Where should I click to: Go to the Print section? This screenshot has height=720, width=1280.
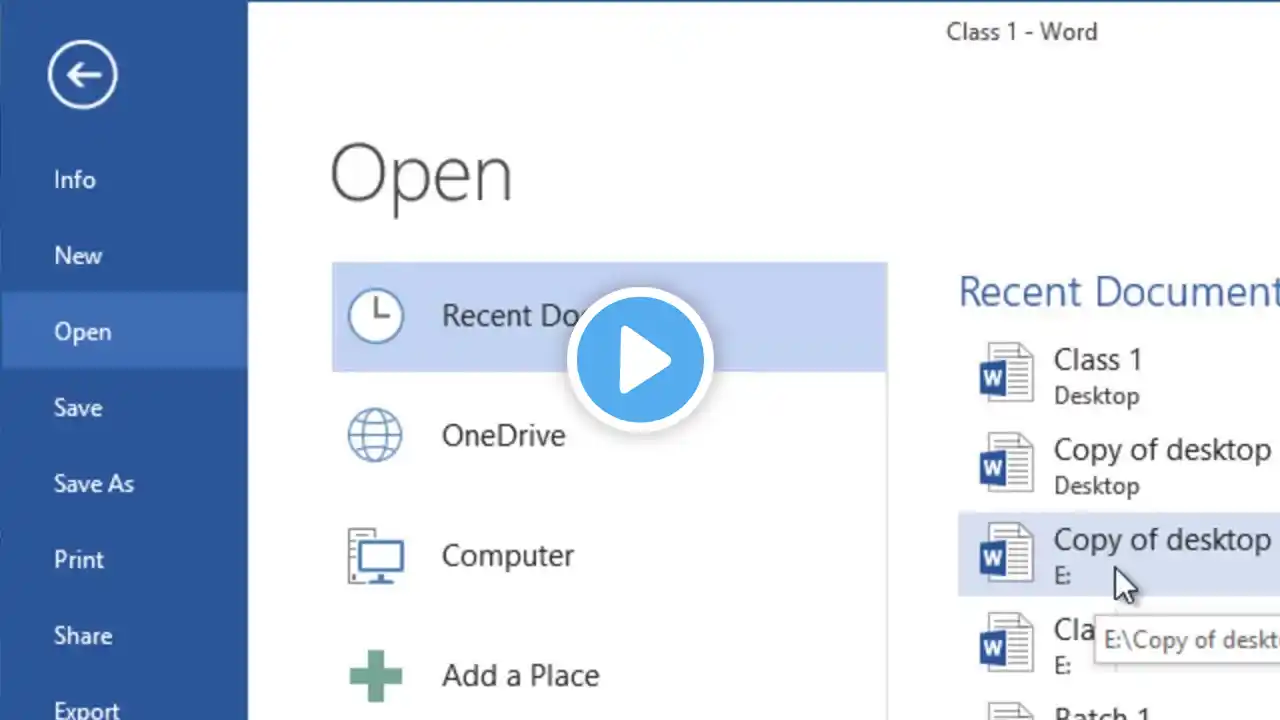coord(79,560)
